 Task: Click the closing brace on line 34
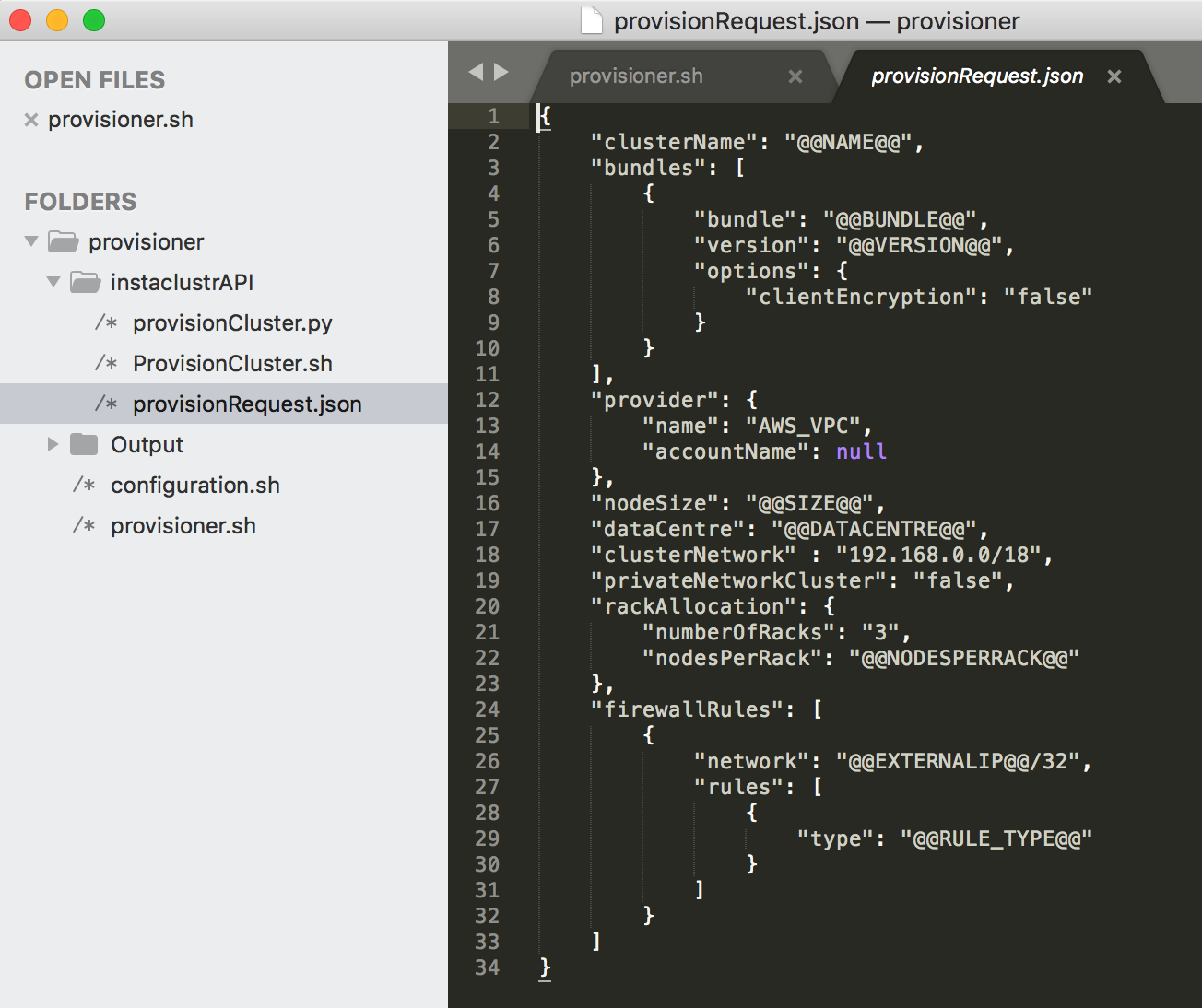(x=545, y=967)
